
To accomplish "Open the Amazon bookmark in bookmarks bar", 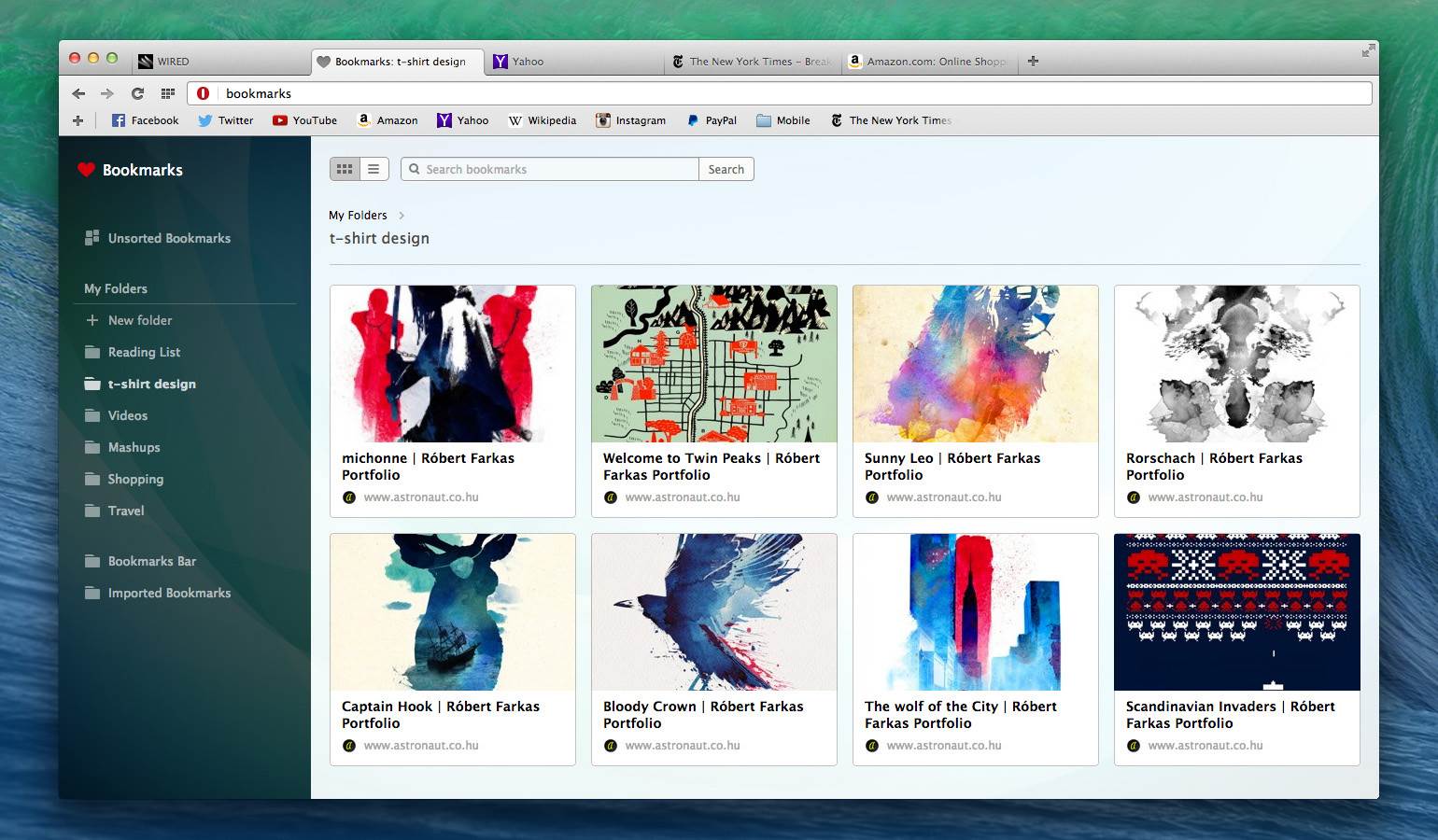I will click(x=388, y=120).
